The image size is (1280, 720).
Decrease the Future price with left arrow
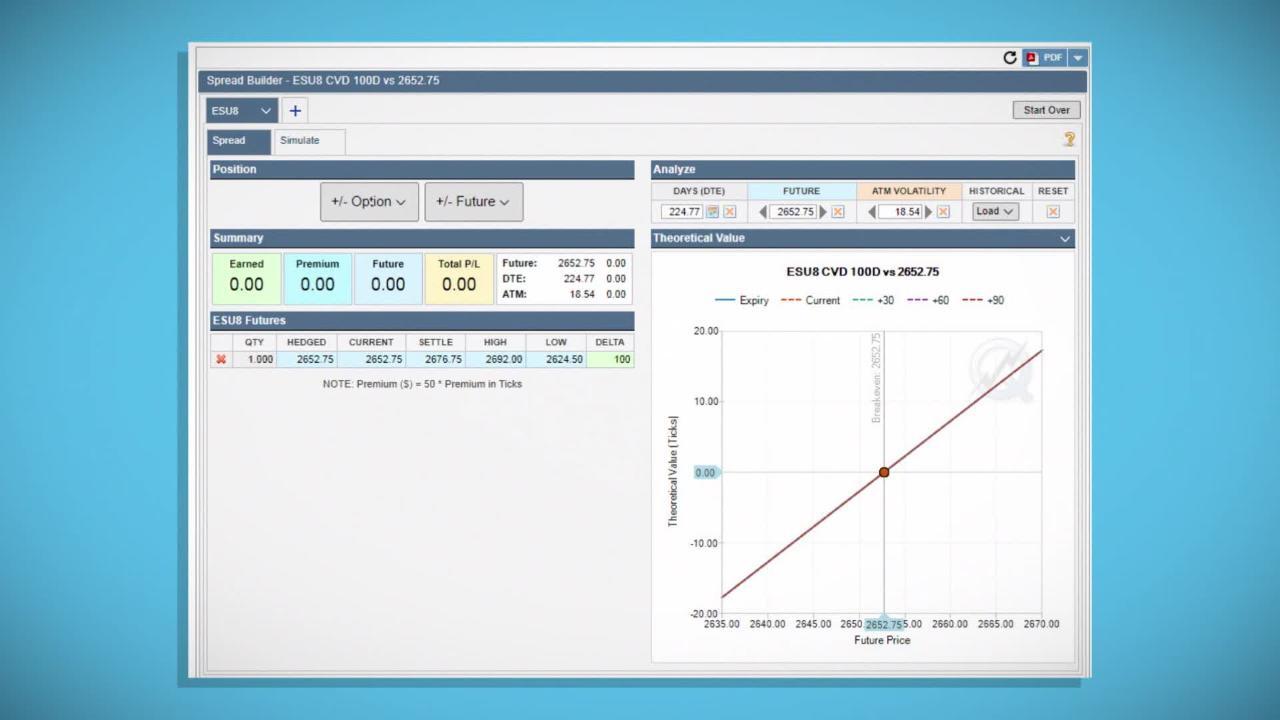pos(763,212)
